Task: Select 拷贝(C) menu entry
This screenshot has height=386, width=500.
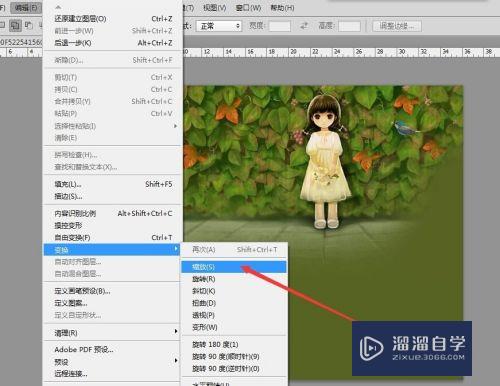Action: pyautogui.click(x=113, y=89)
